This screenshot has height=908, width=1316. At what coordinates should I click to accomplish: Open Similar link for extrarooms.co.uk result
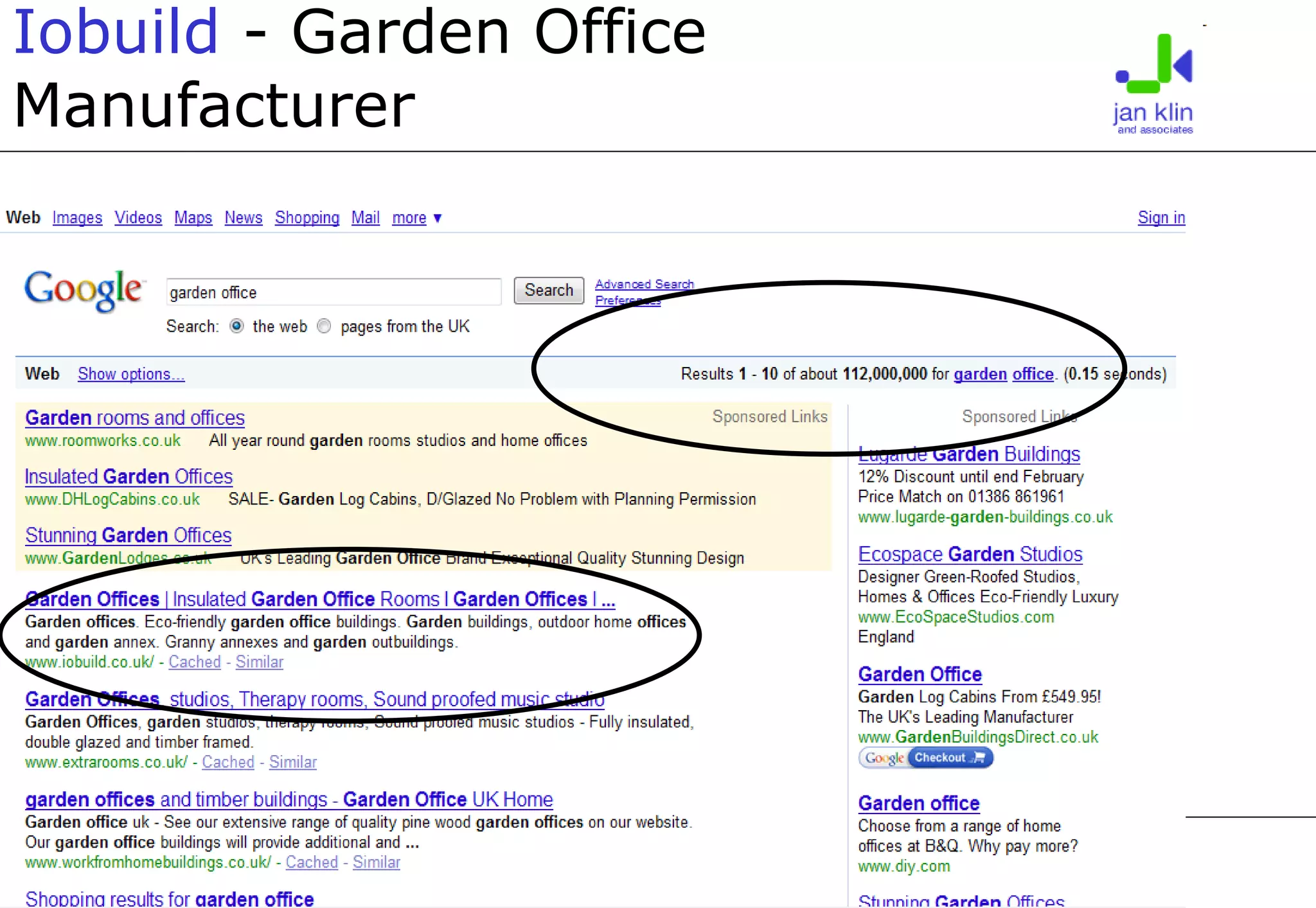pyautogui.click(x=293, y=762)
